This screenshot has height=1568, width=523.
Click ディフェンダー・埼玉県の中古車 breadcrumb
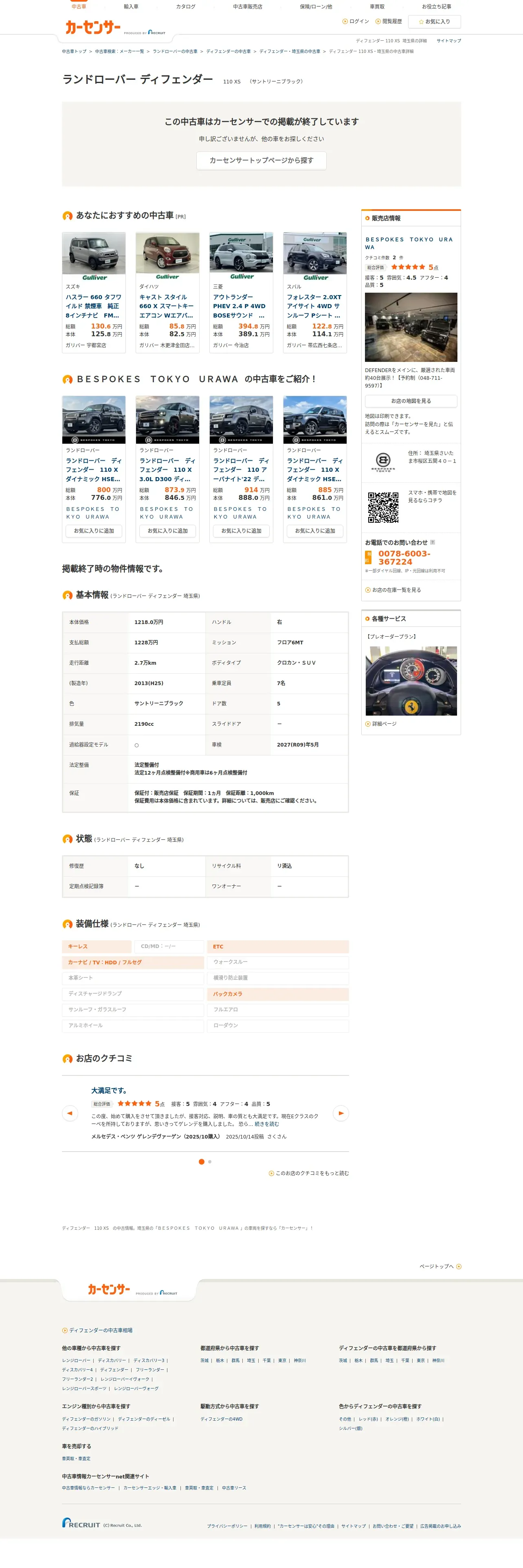click(x=290, y=52)
